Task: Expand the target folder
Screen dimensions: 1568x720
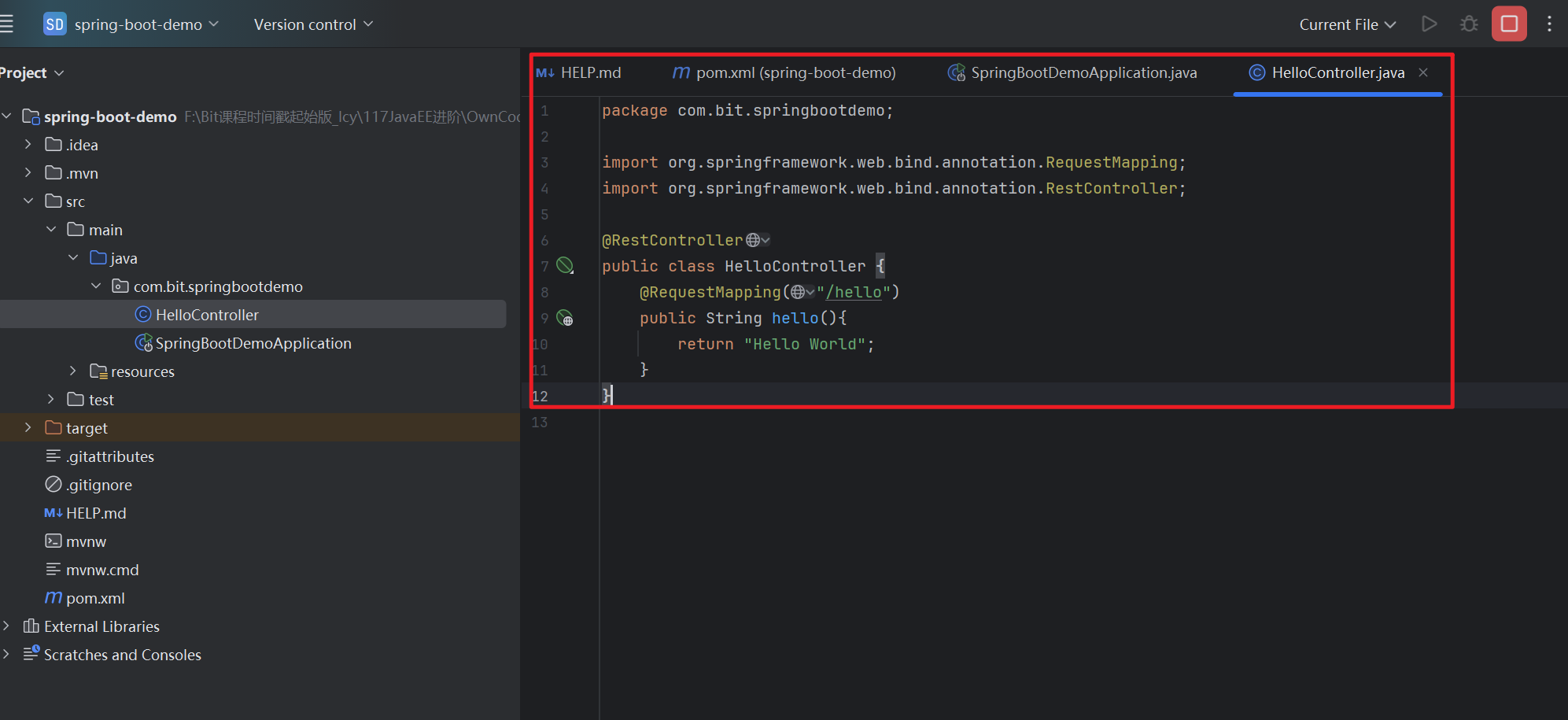Action: pos(28,428)
